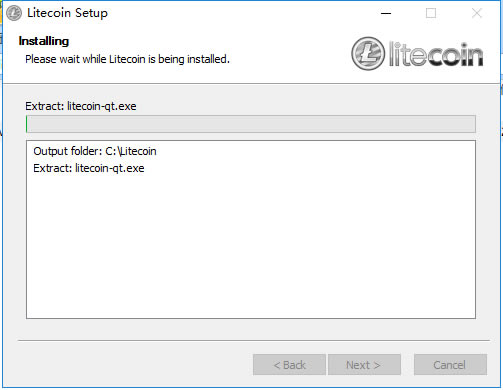The height and width of the screenshot is (390, 503).
Task: Click the white header banner area
Action: pyautogui.click(x=251, y=55)
